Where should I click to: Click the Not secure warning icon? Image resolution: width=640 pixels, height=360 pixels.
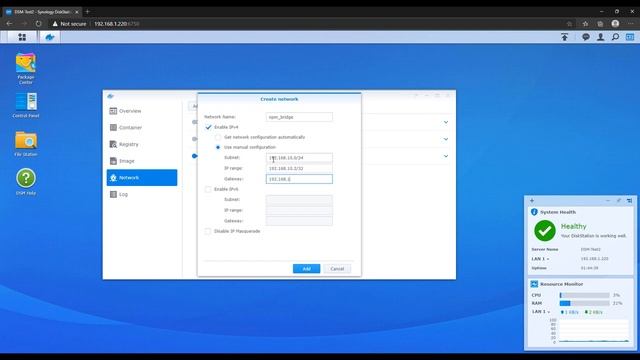(55, 24)
